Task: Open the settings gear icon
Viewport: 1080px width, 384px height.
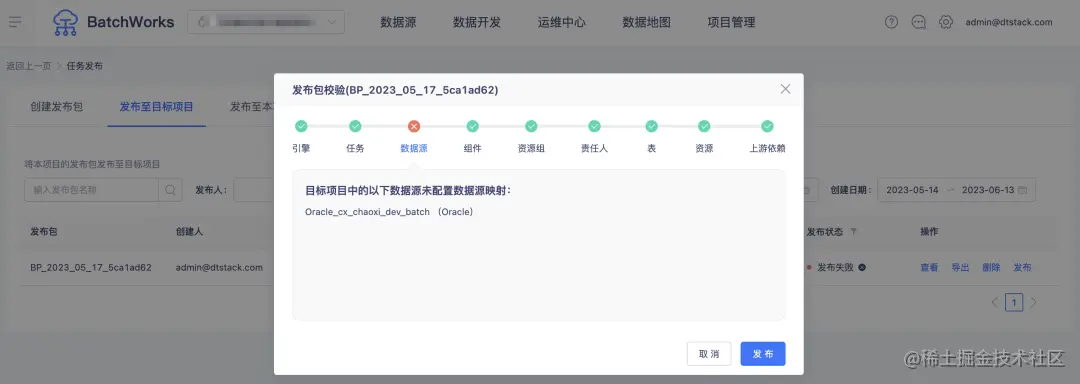Action: coord(946,22)
